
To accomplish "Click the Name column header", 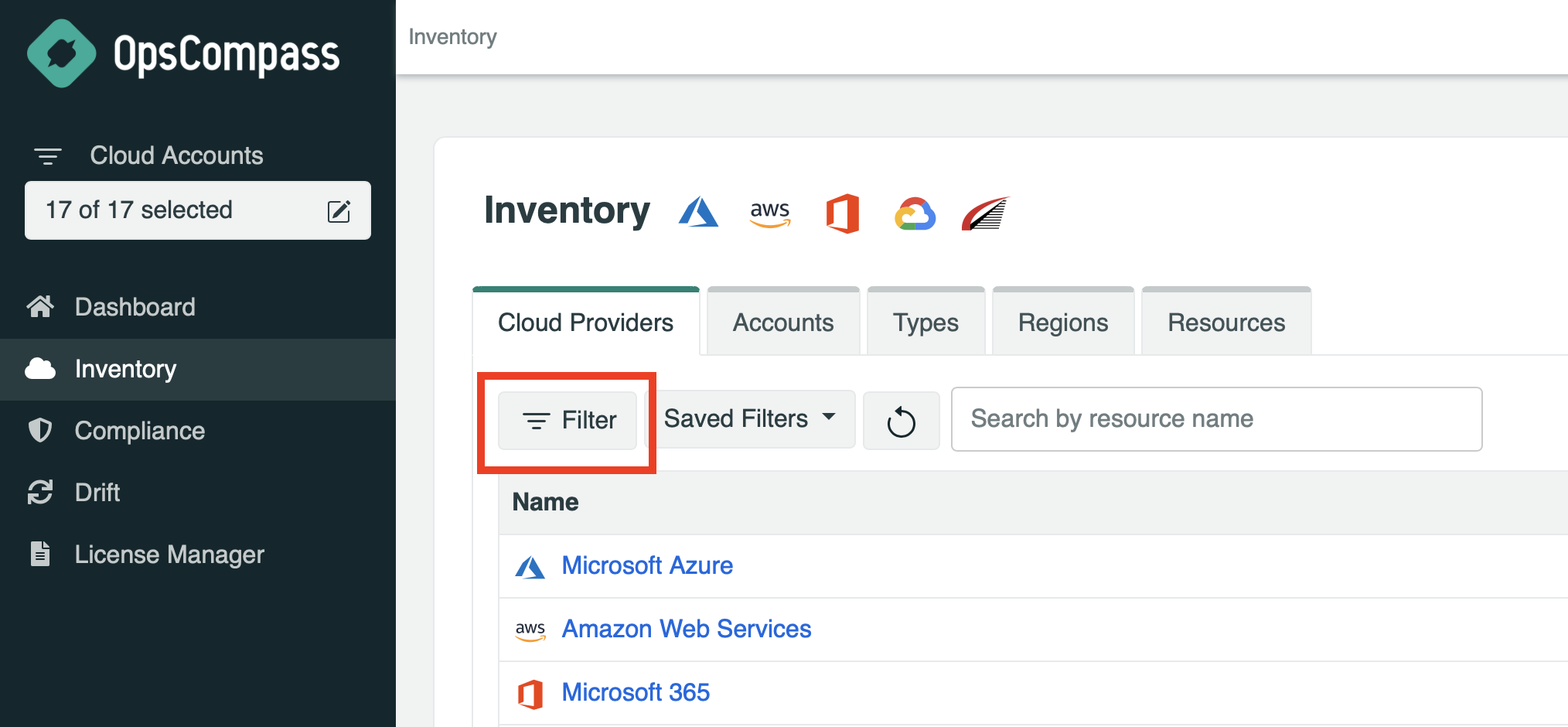I will (545, 502).
